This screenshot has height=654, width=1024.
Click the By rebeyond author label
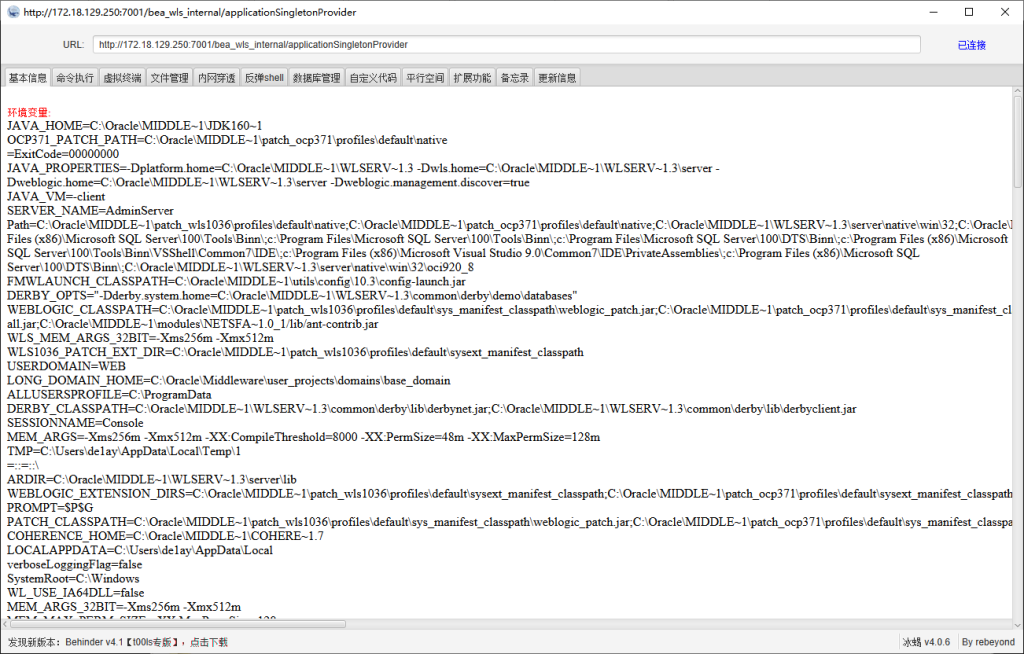pyautogui.click(x=988, y=642)
